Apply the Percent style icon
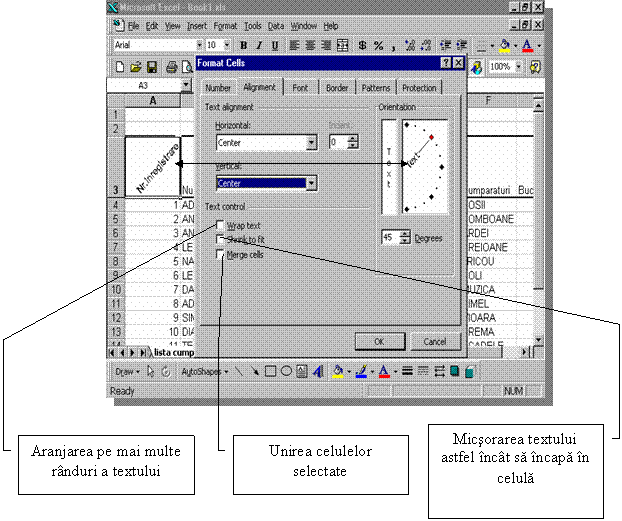622x521 pixels. 379,45
